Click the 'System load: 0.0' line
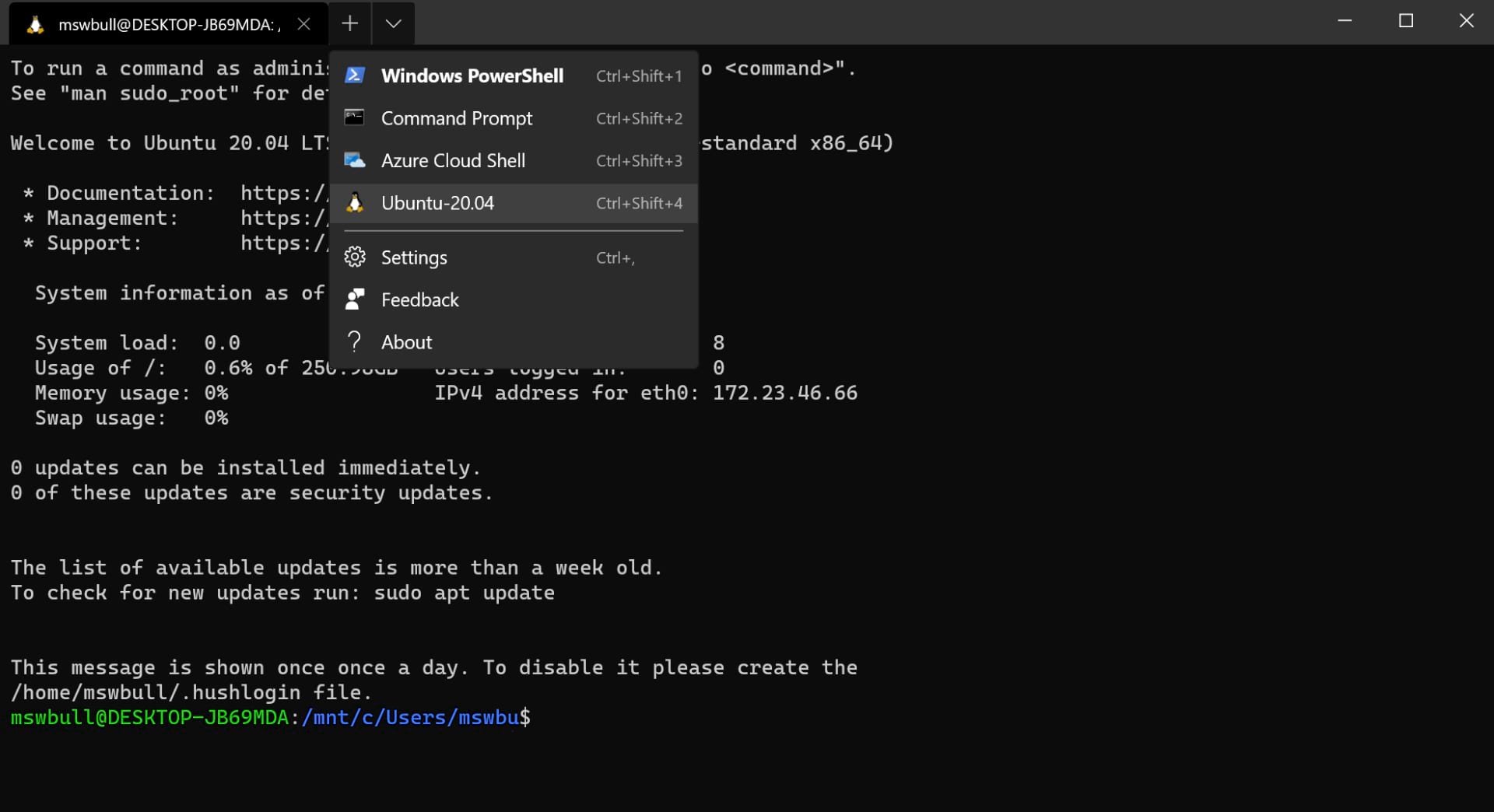 click(x=138, y=343)
